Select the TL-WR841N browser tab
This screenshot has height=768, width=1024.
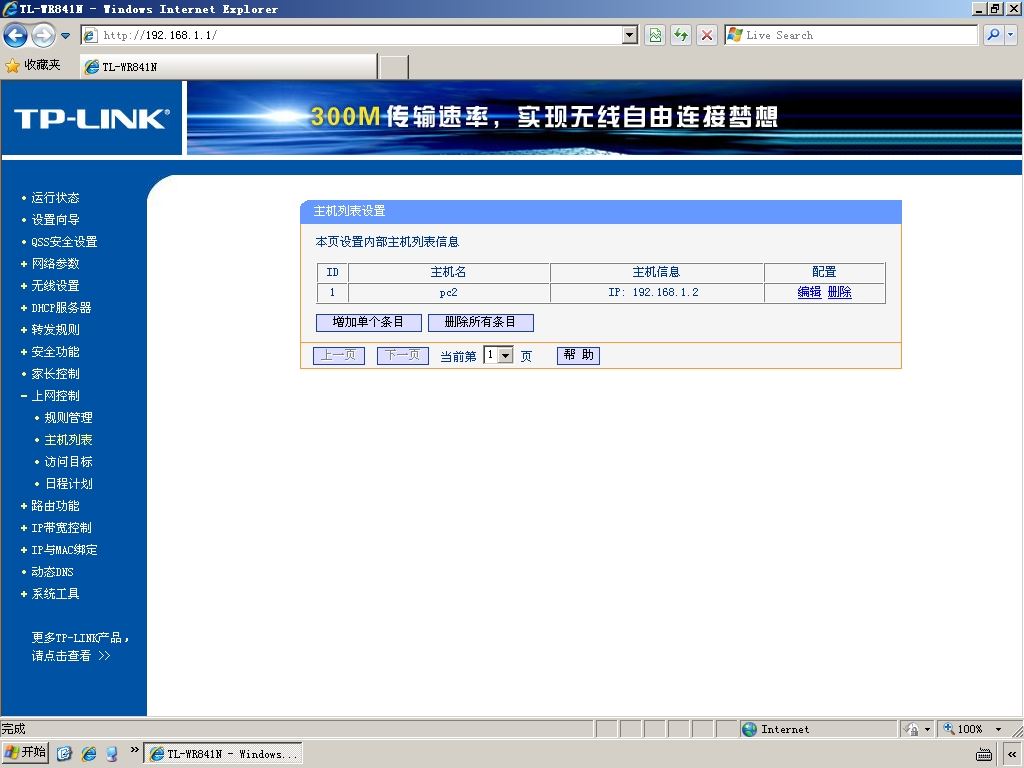pos(229,67)
